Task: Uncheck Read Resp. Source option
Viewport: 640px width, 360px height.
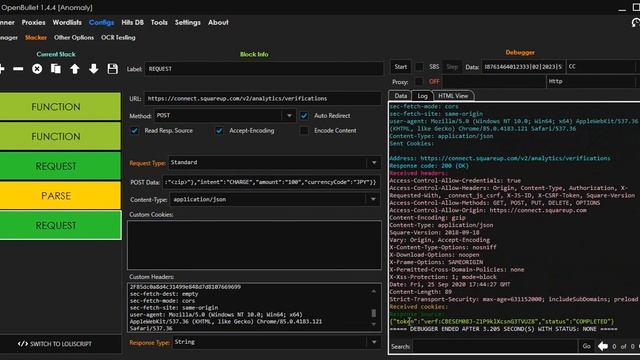Action: tap(134, 131)
